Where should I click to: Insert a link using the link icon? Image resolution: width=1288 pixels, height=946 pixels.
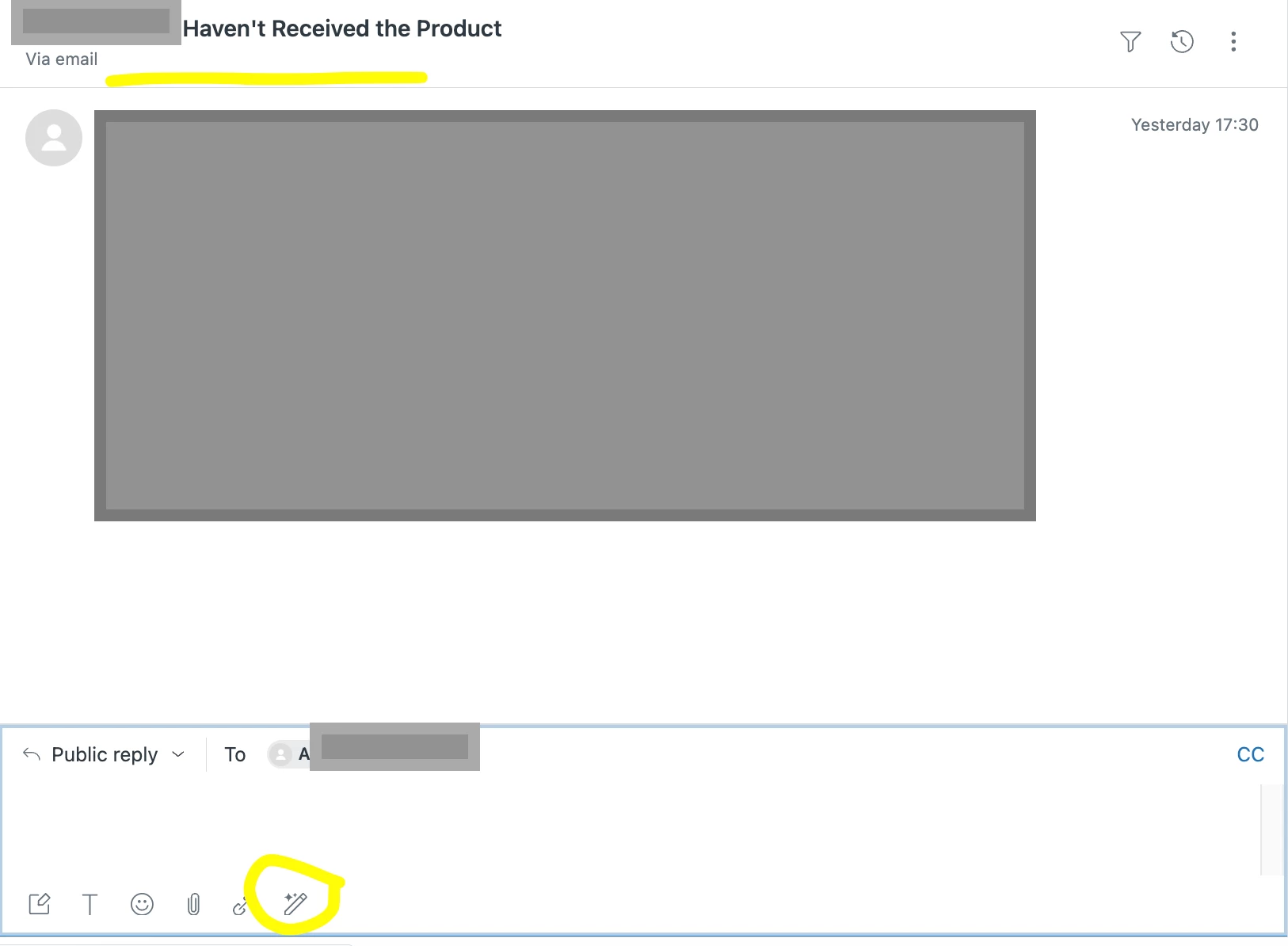pos(240,906)
